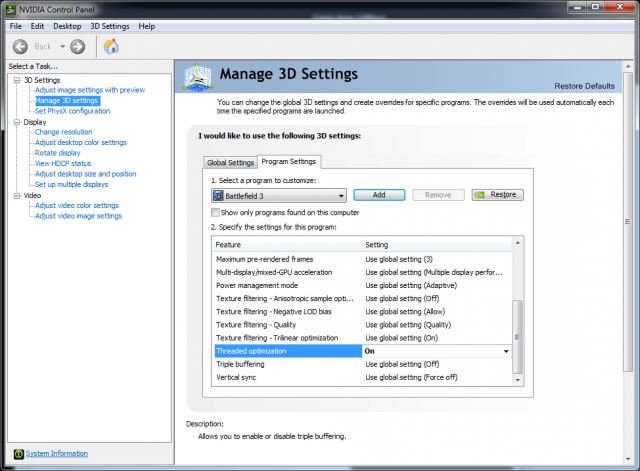Open Set up multiple displays
This screenshot has height=471, width=640.
click(71, 184)
